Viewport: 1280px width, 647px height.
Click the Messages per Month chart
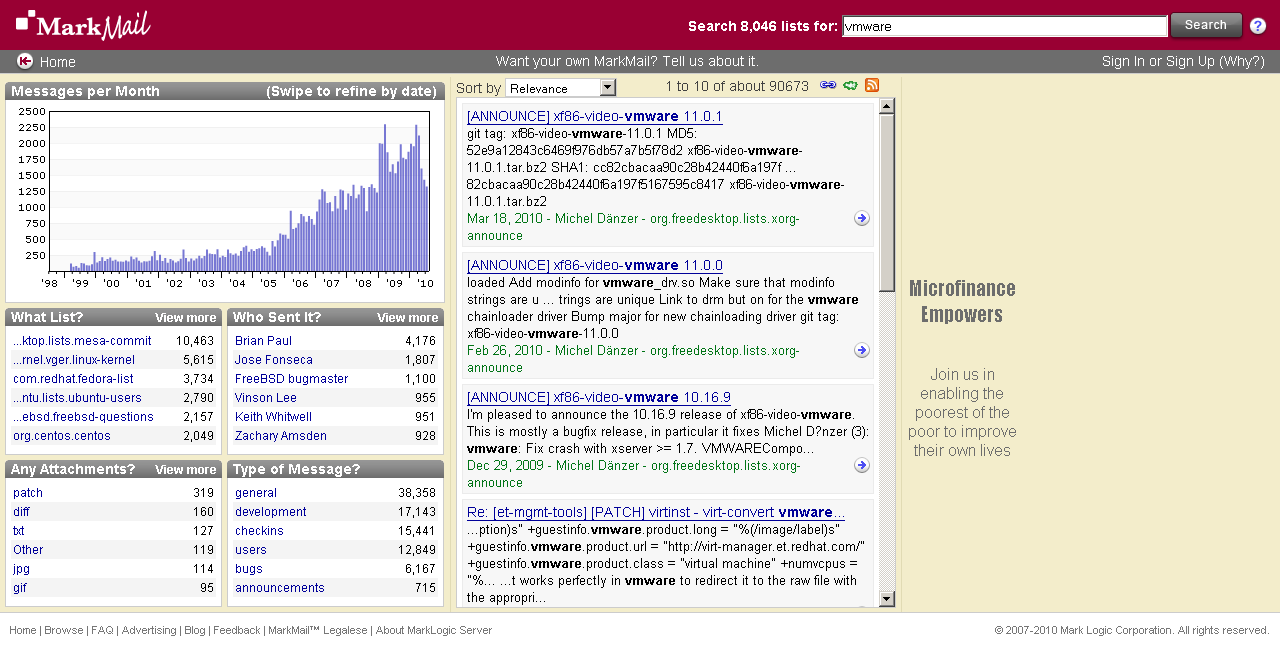[240, 190]
